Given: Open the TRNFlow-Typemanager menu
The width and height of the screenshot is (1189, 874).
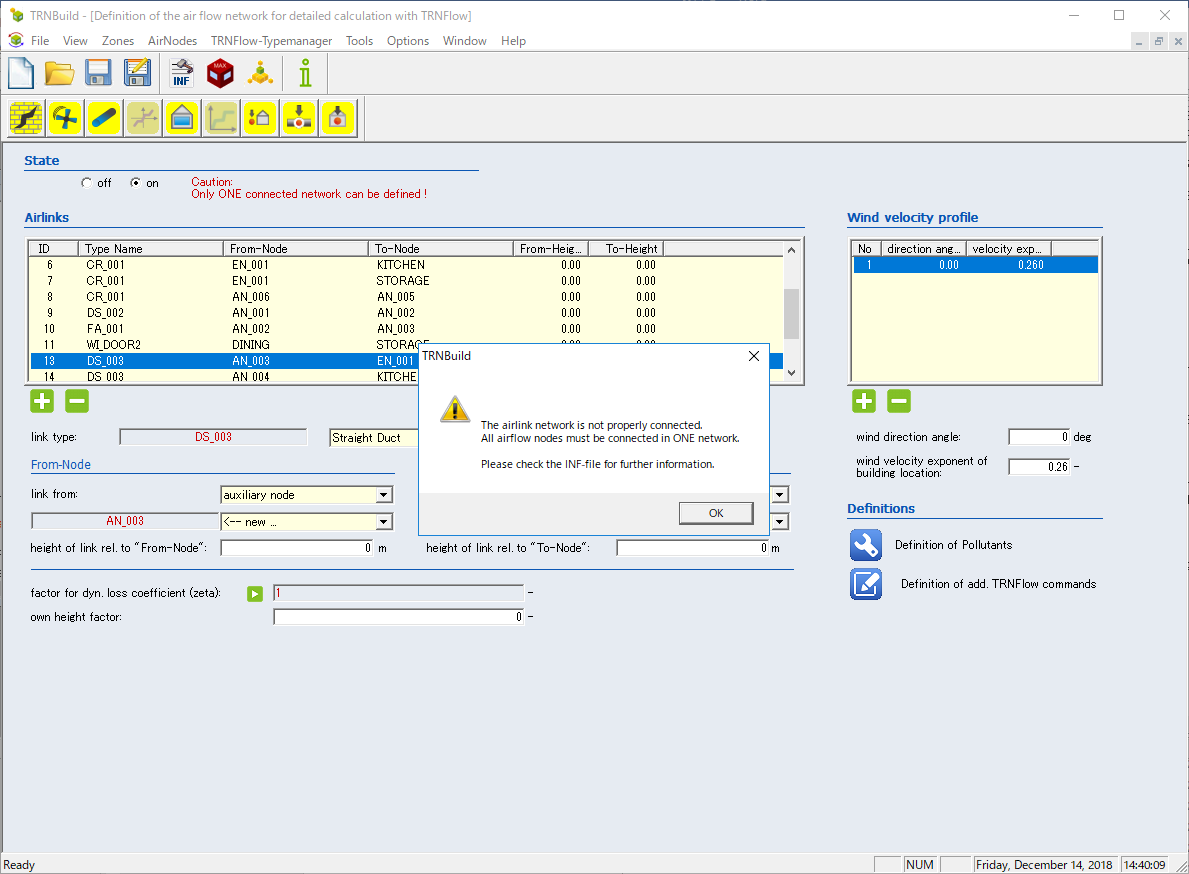Looking at the screenshot, I should pyautogui.click(x=271, y=41).
